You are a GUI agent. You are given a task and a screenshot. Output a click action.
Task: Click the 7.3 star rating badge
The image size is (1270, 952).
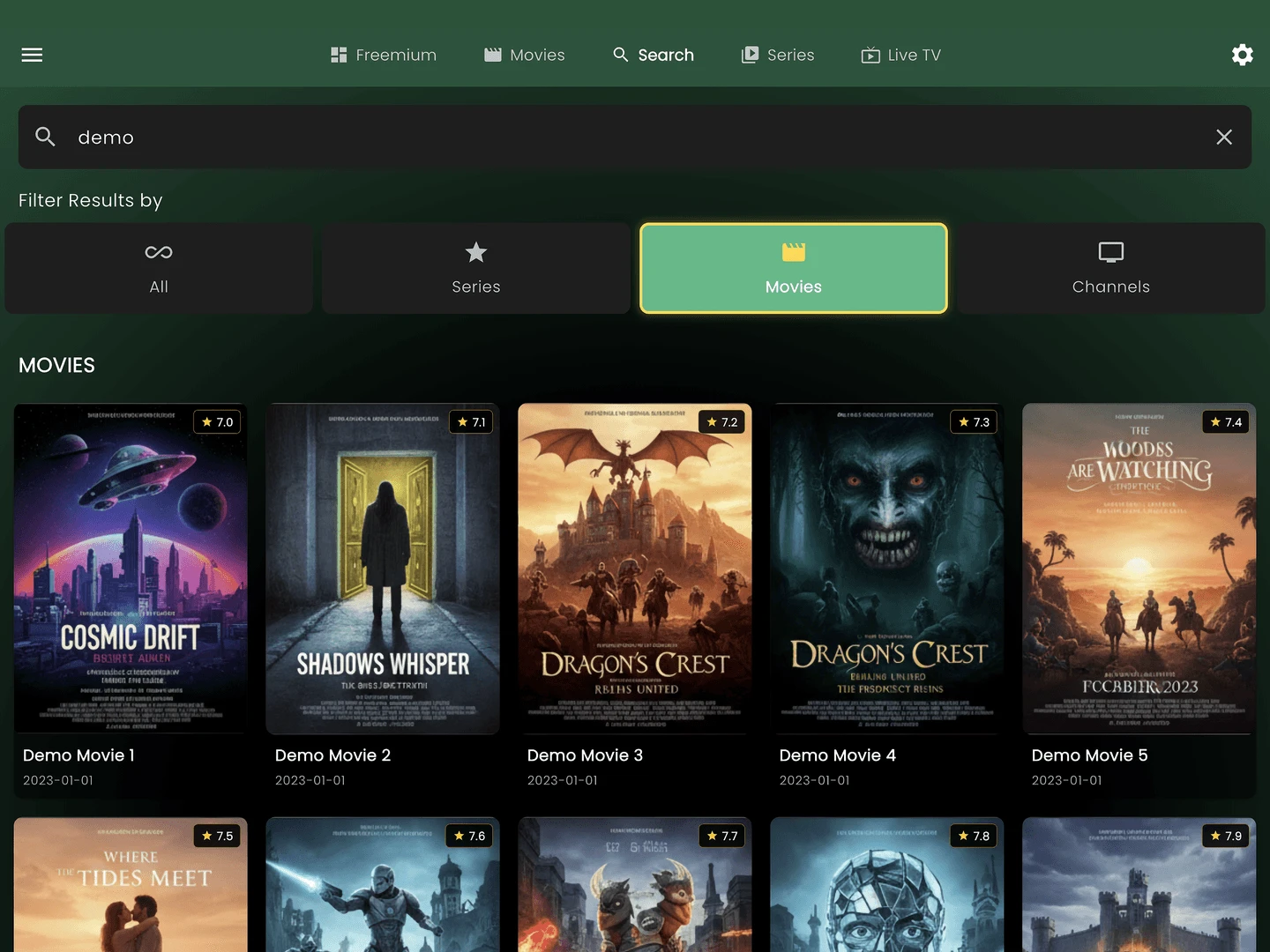[974, 422]
